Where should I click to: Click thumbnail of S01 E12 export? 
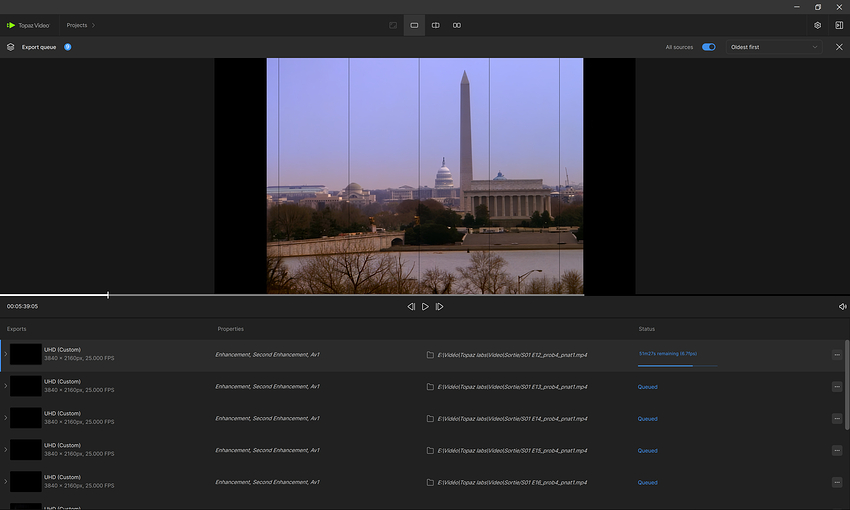(x=25, y=354)
